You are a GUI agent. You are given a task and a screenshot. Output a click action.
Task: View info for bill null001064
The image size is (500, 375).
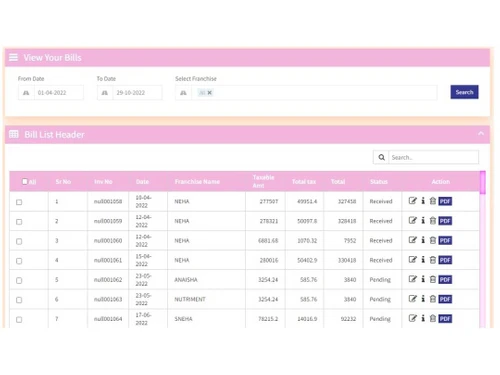[423, 318]
